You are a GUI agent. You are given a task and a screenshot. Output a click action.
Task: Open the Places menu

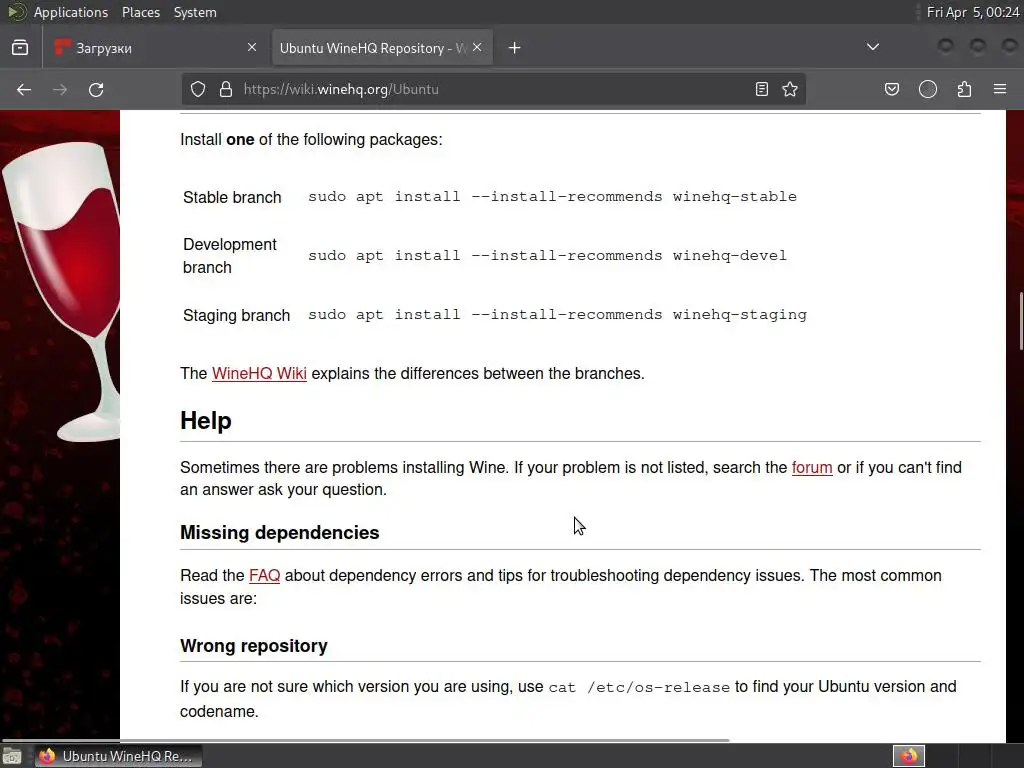pyautogui.click(x=141, y=12)
